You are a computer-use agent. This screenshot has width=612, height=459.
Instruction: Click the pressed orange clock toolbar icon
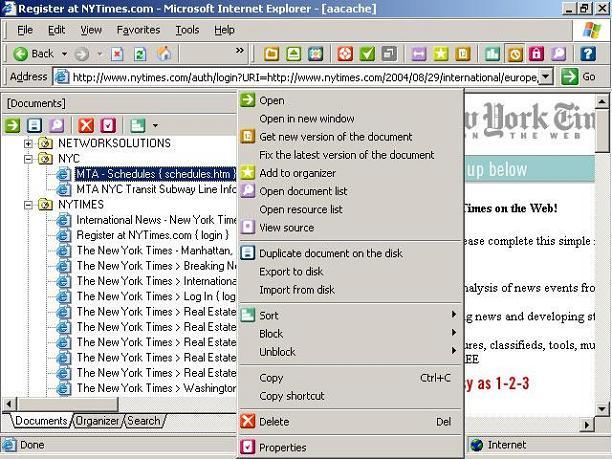pos(514,54)
